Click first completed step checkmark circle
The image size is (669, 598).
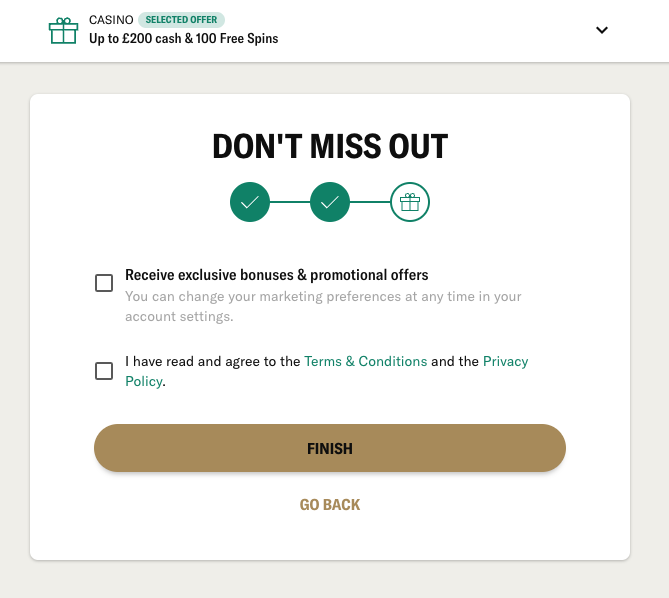pos(250,202)
